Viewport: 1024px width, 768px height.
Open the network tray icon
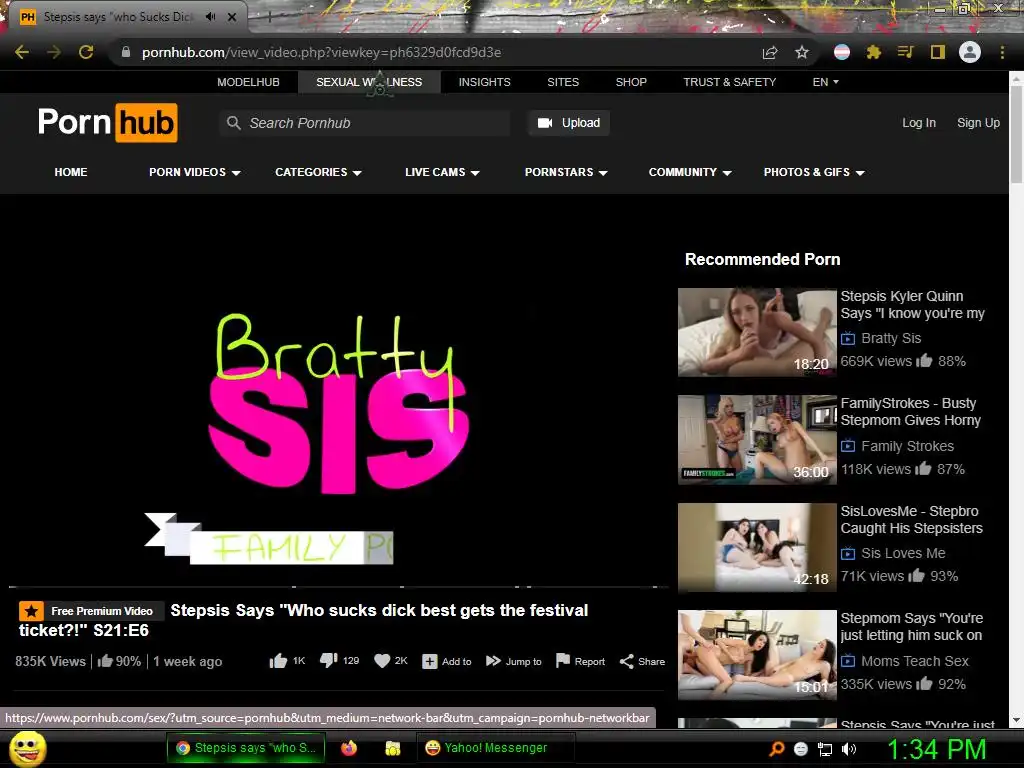[x=825, y=749]
